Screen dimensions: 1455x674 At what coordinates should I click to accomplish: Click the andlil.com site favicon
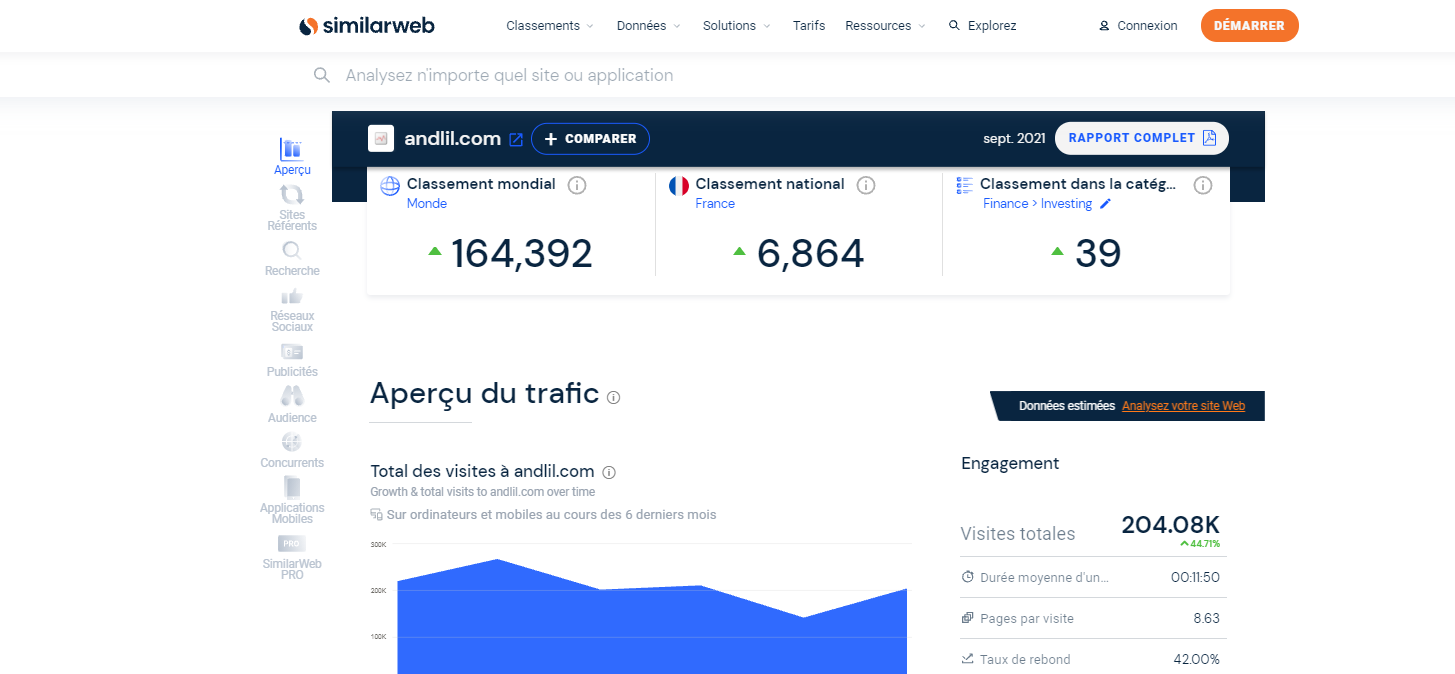click(381, 138)
